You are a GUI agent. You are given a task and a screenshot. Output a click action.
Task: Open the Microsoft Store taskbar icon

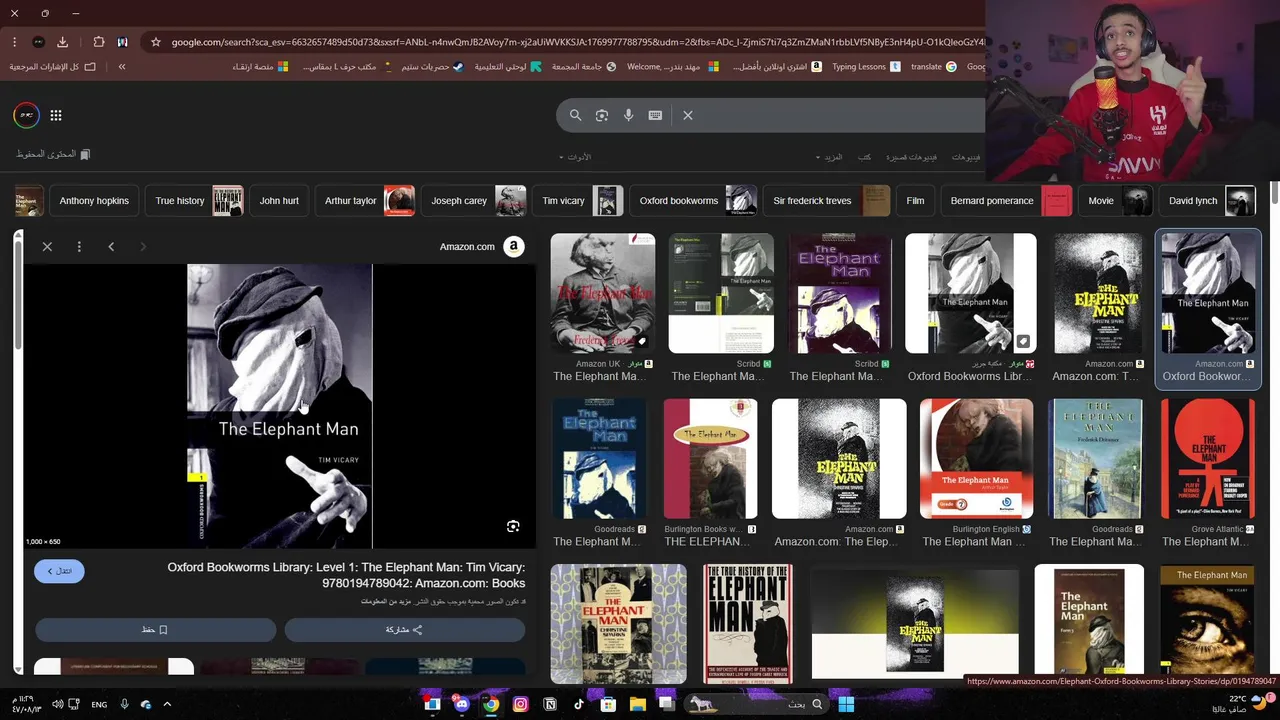point(607,704)
